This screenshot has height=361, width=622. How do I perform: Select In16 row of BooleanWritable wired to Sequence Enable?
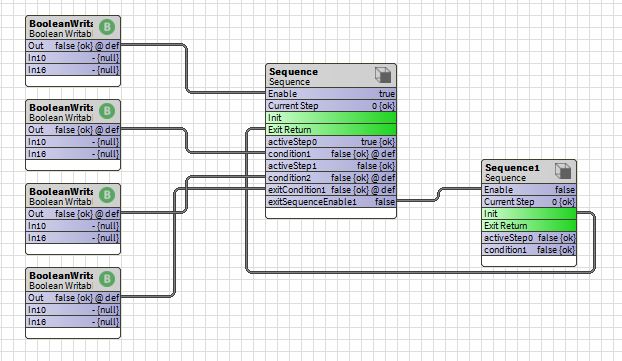coord(73,70)
